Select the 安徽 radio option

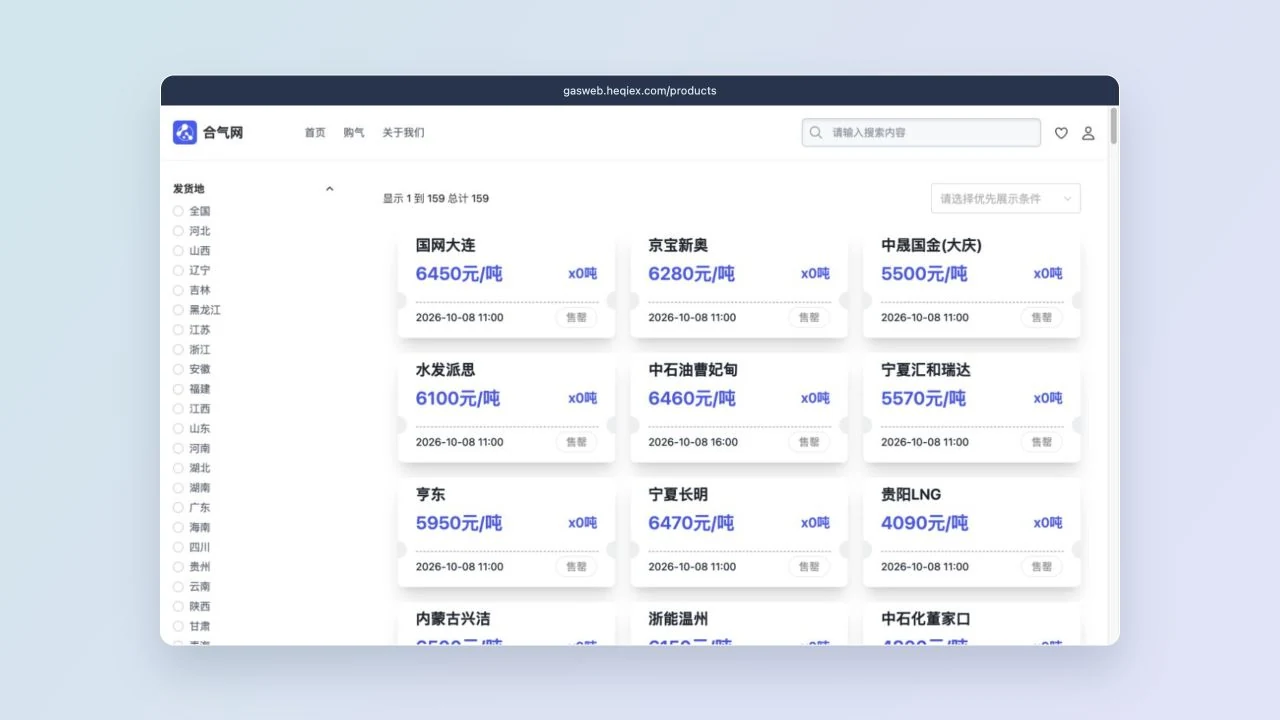pos(178,369)
